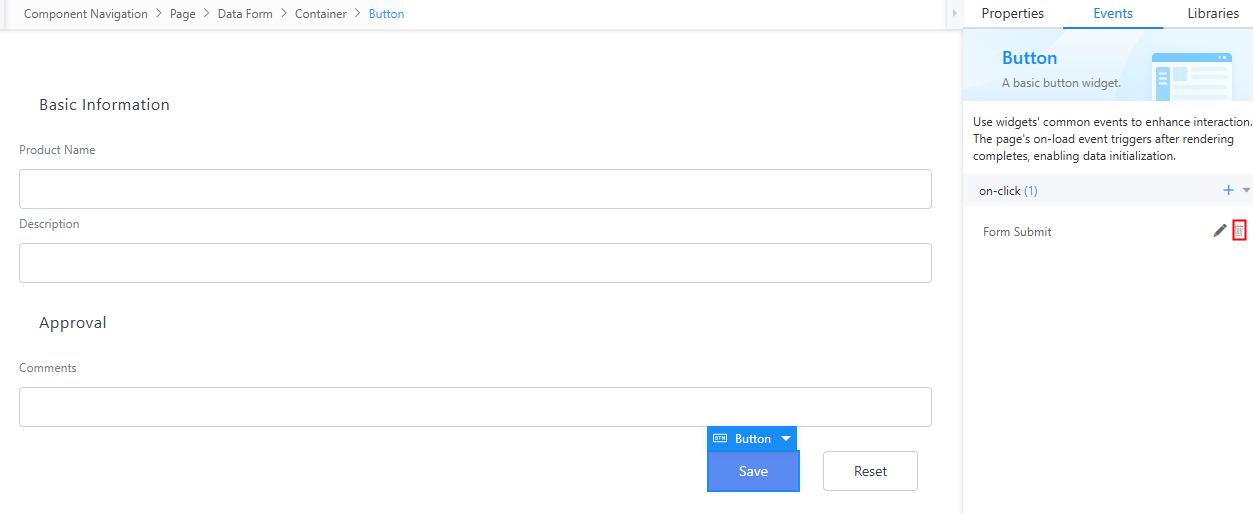Click the BTN icon on the widget tag
This screenshot has width=1253, height=514.
pos(720,438)
